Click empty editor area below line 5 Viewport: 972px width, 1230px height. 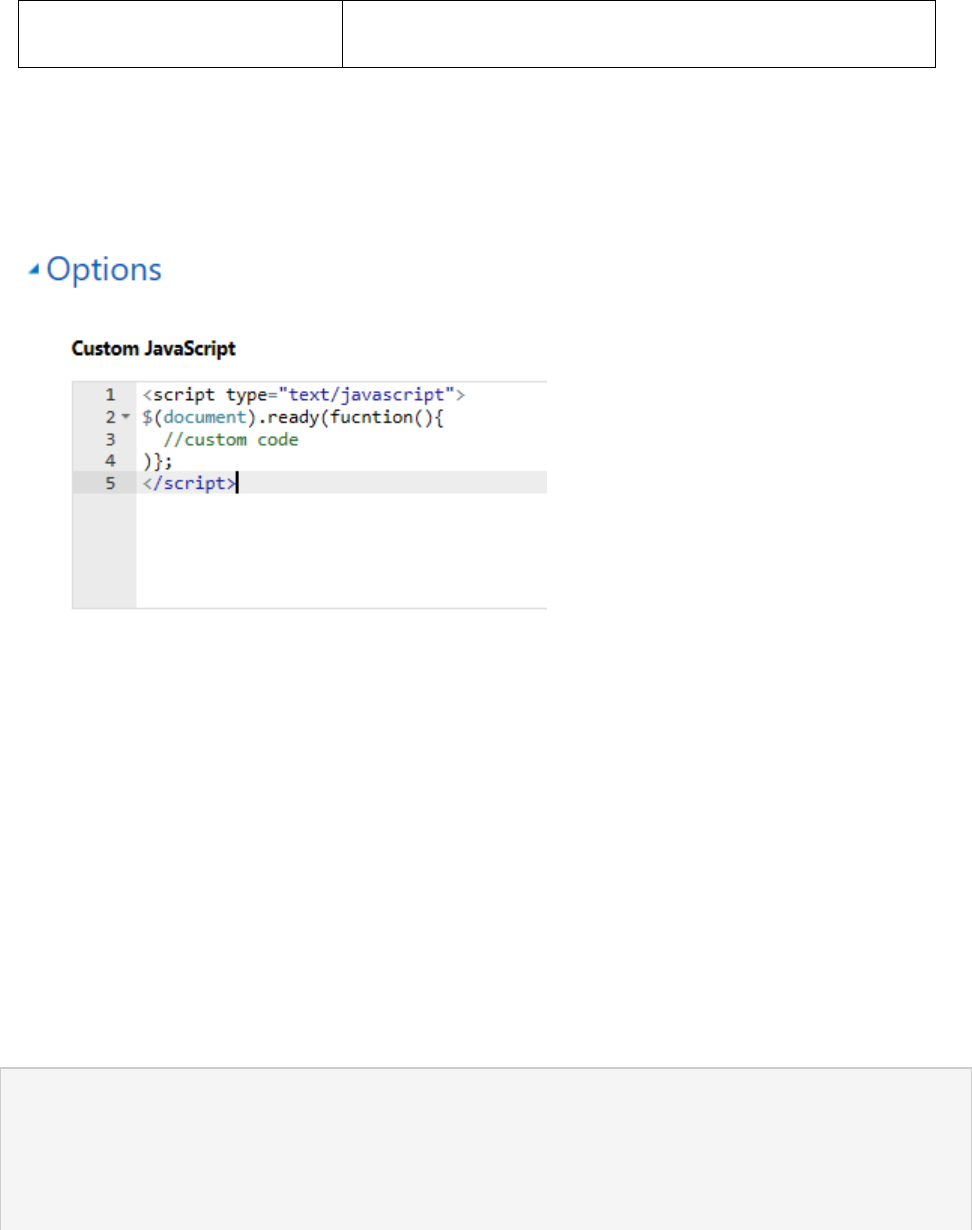point(341,550)
